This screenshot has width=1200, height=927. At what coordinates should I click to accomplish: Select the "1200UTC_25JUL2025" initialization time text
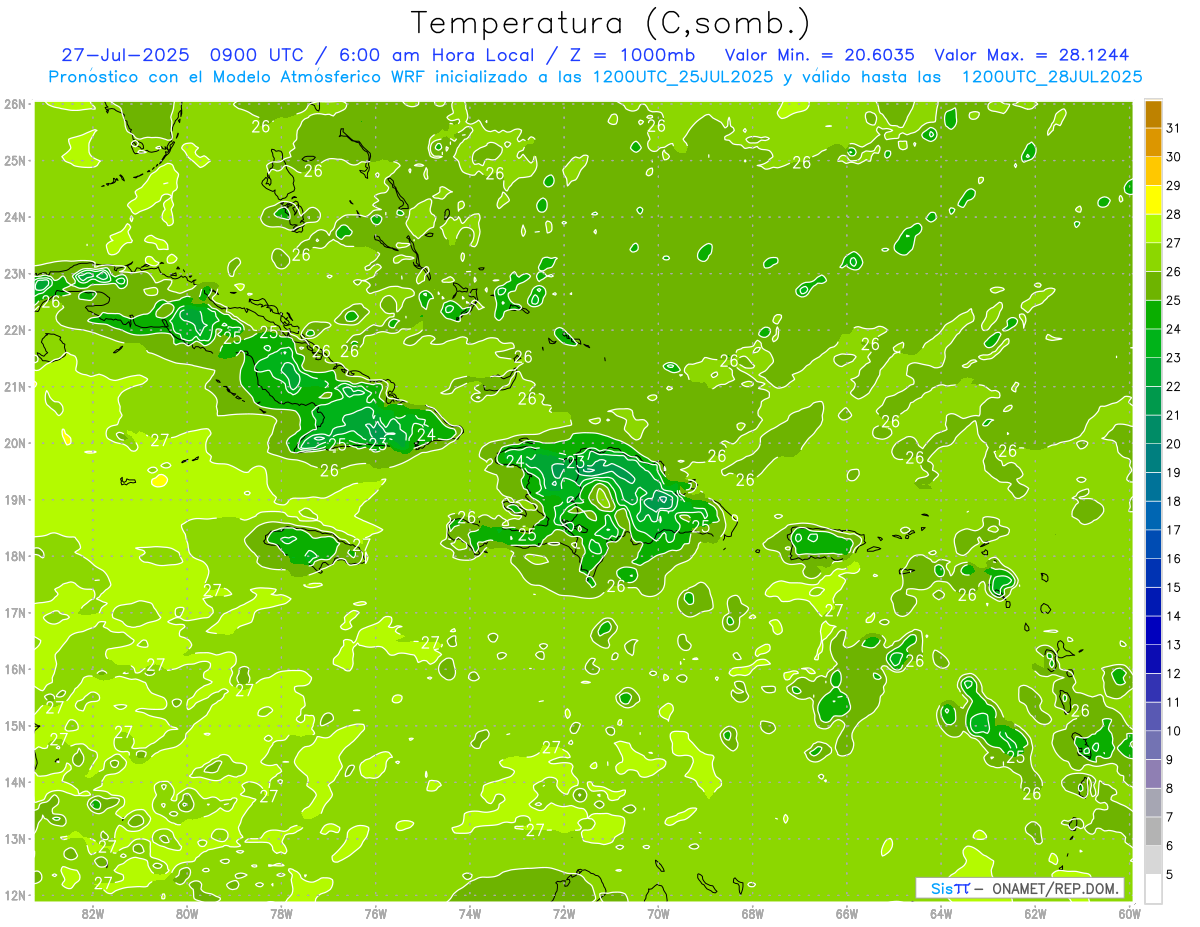click(x=683, y=77)
